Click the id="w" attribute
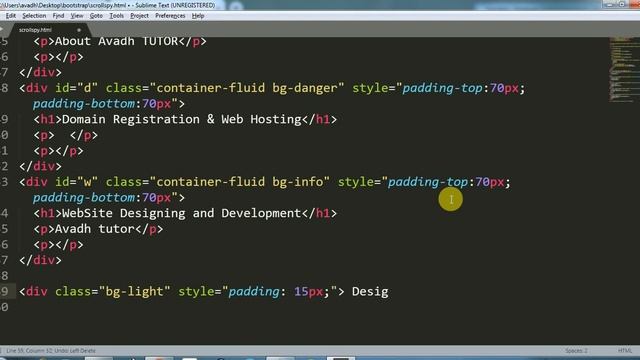 (76, 182)
